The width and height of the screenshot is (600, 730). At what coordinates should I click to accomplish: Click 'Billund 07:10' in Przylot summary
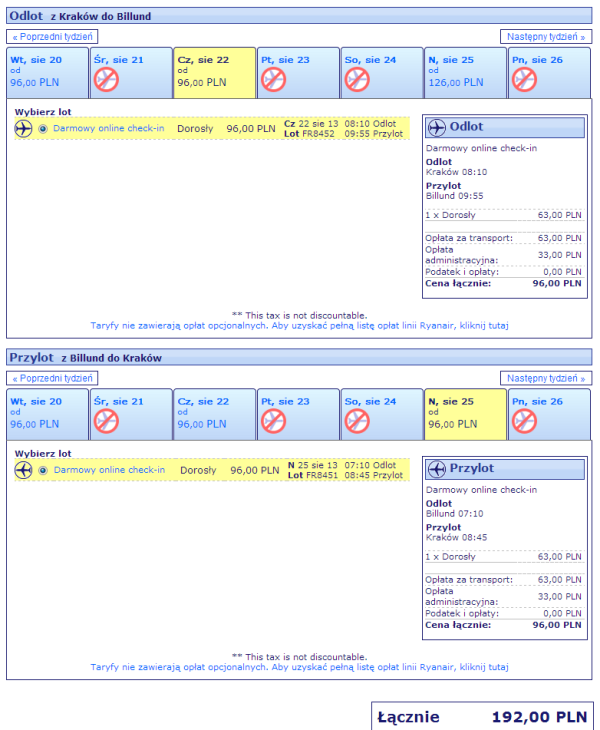coord(454,514)
